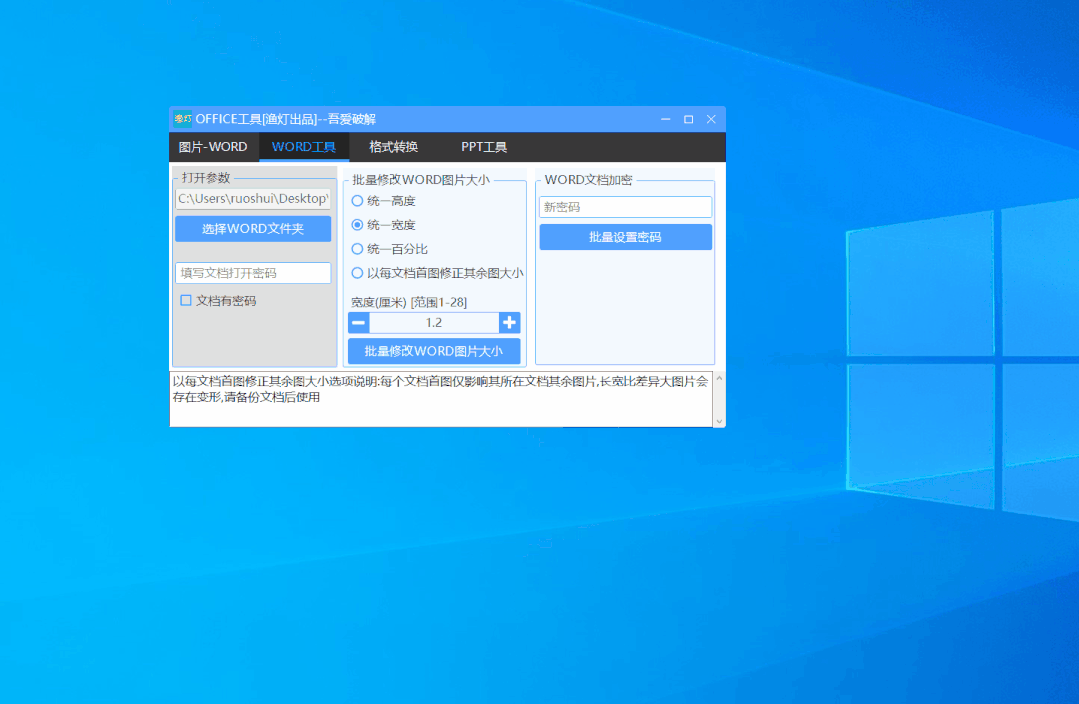
Task: Increase width with the plus button
Action: coord(509,323)
